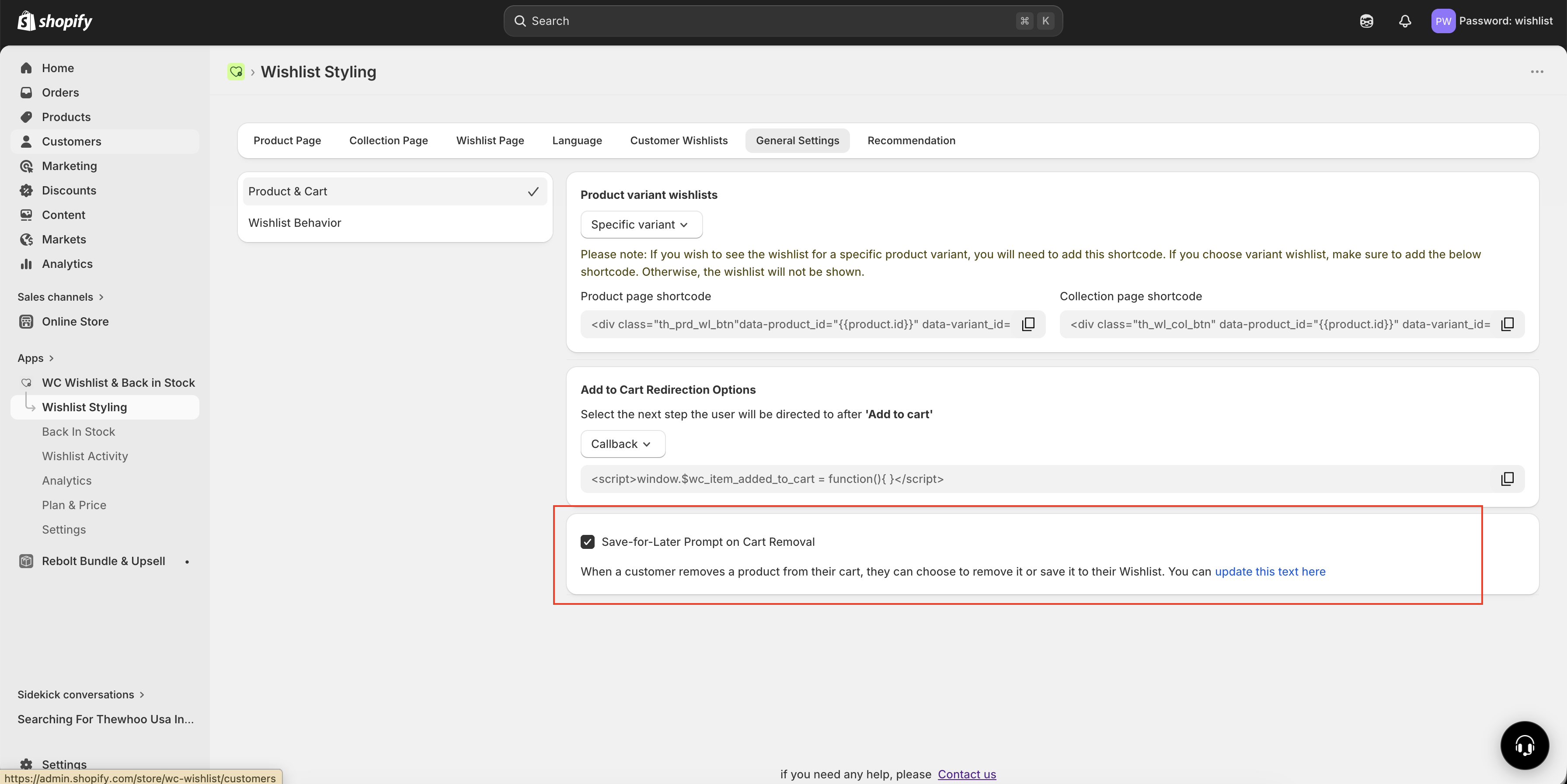Open the Callback redirection dropdown
Viewport: 1567px width, 784px height.
(623, 444)
